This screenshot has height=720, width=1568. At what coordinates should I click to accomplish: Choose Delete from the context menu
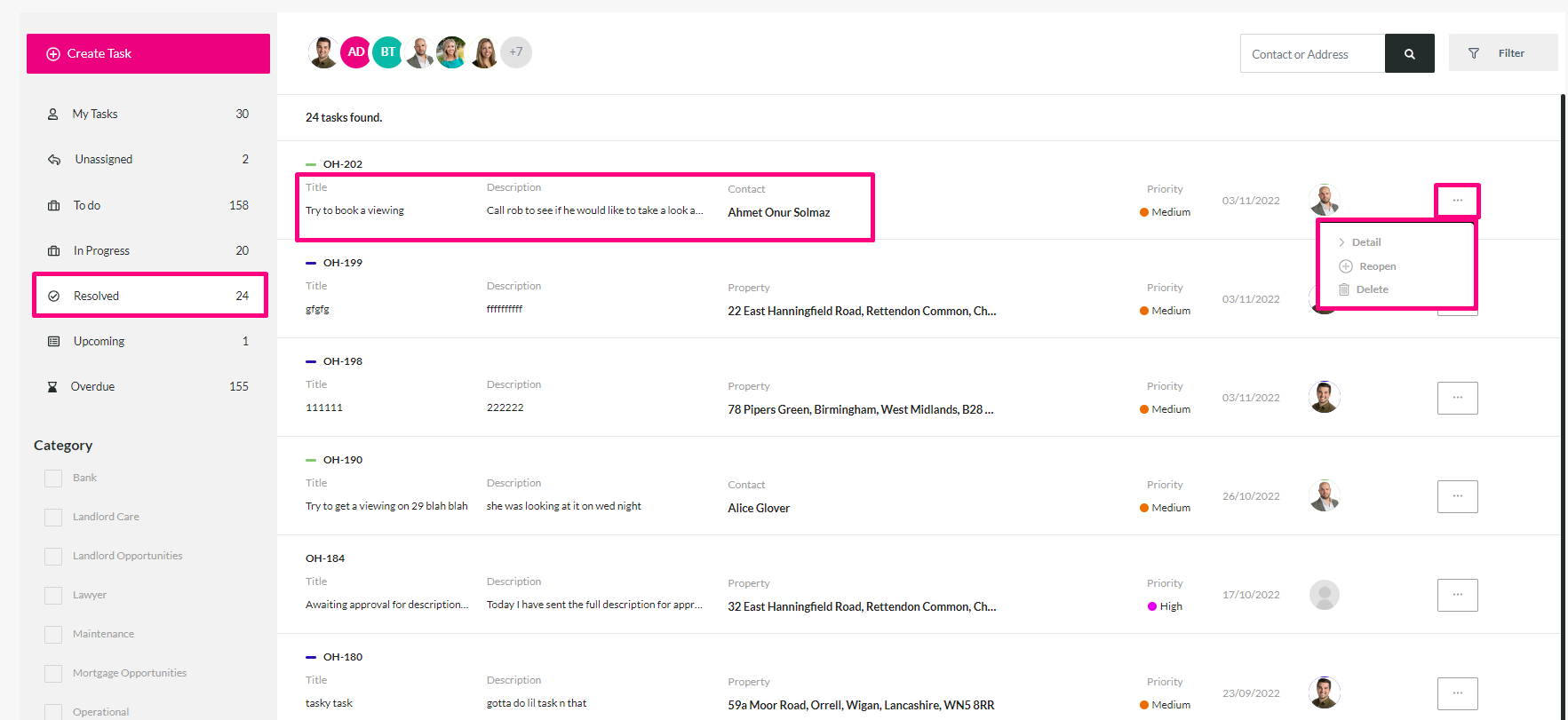pyautogui.click(x=1364, y=289)
